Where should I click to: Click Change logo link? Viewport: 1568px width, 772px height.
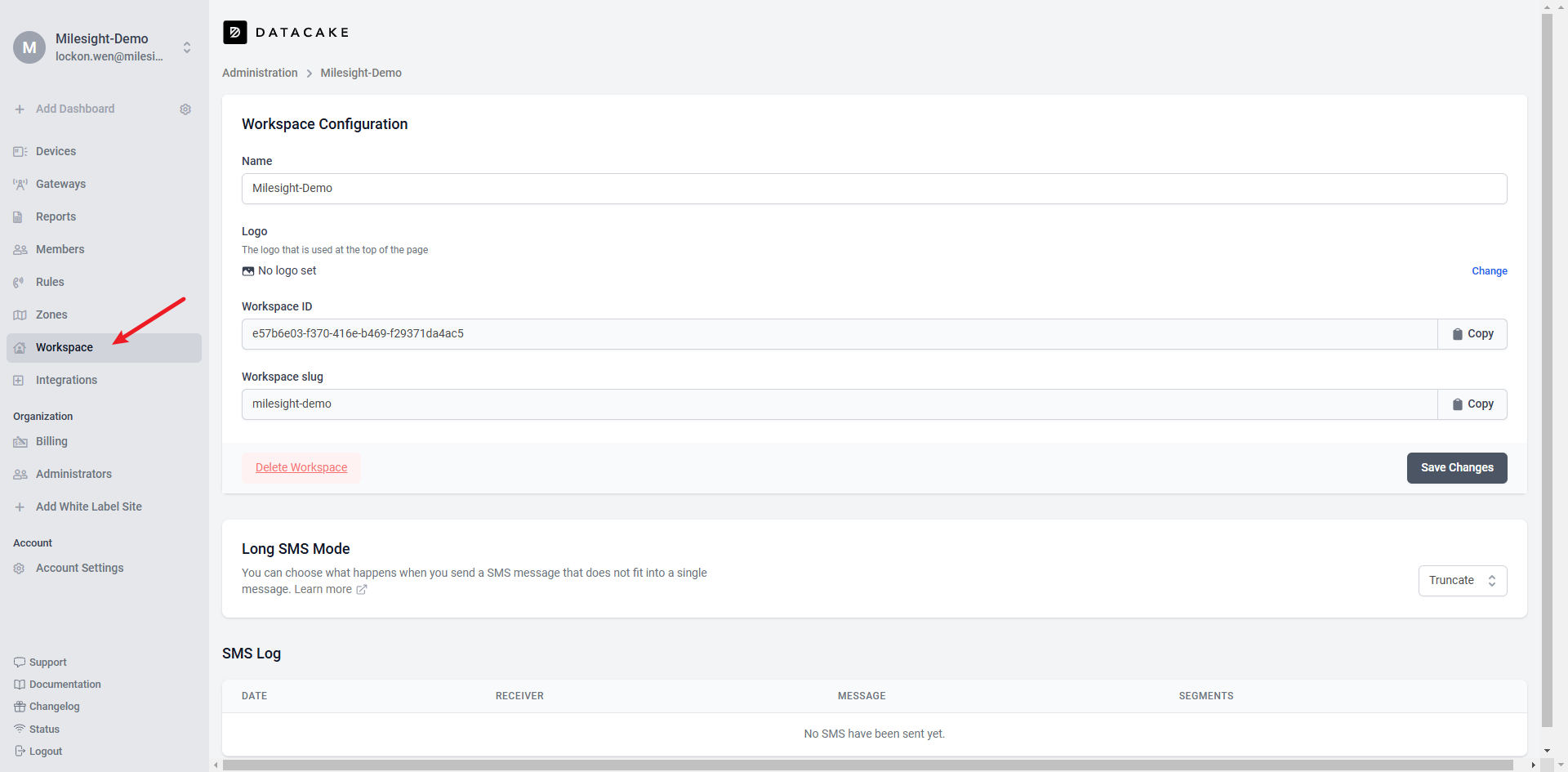(1490, 271)
